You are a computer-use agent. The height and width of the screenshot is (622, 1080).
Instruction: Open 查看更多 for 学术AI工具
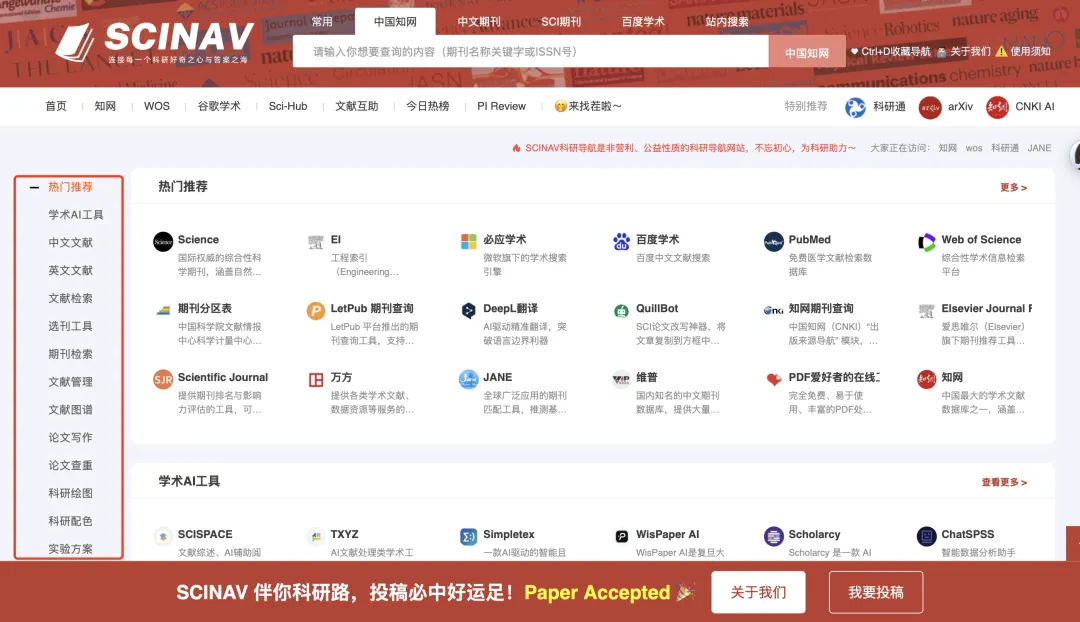click(1004, 482)
